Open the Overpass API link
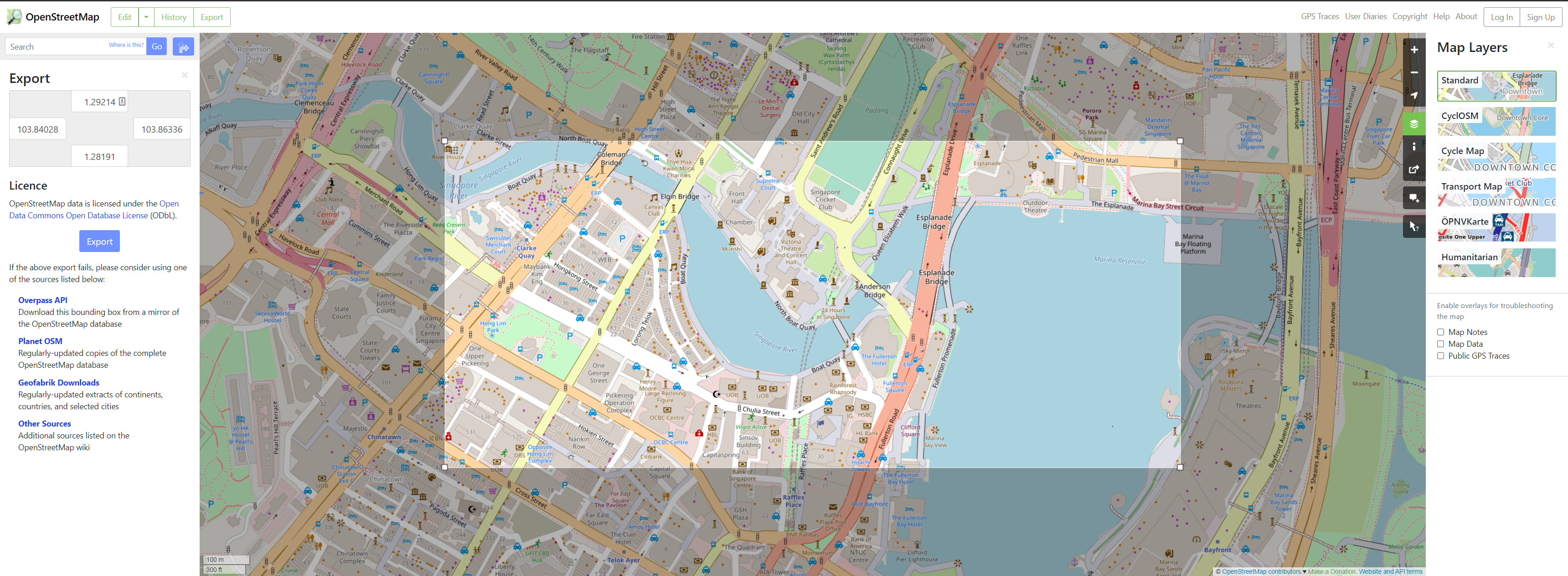This screenshot has width=1568, height=576. pyautogui.click(x=42, y=300)
